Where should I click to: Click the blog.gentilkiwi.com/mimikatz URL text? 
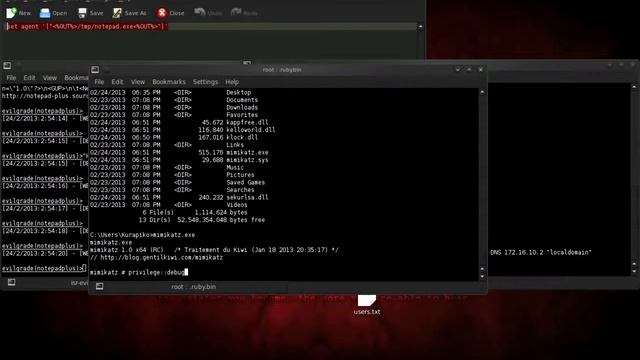[x=162, y=258]
